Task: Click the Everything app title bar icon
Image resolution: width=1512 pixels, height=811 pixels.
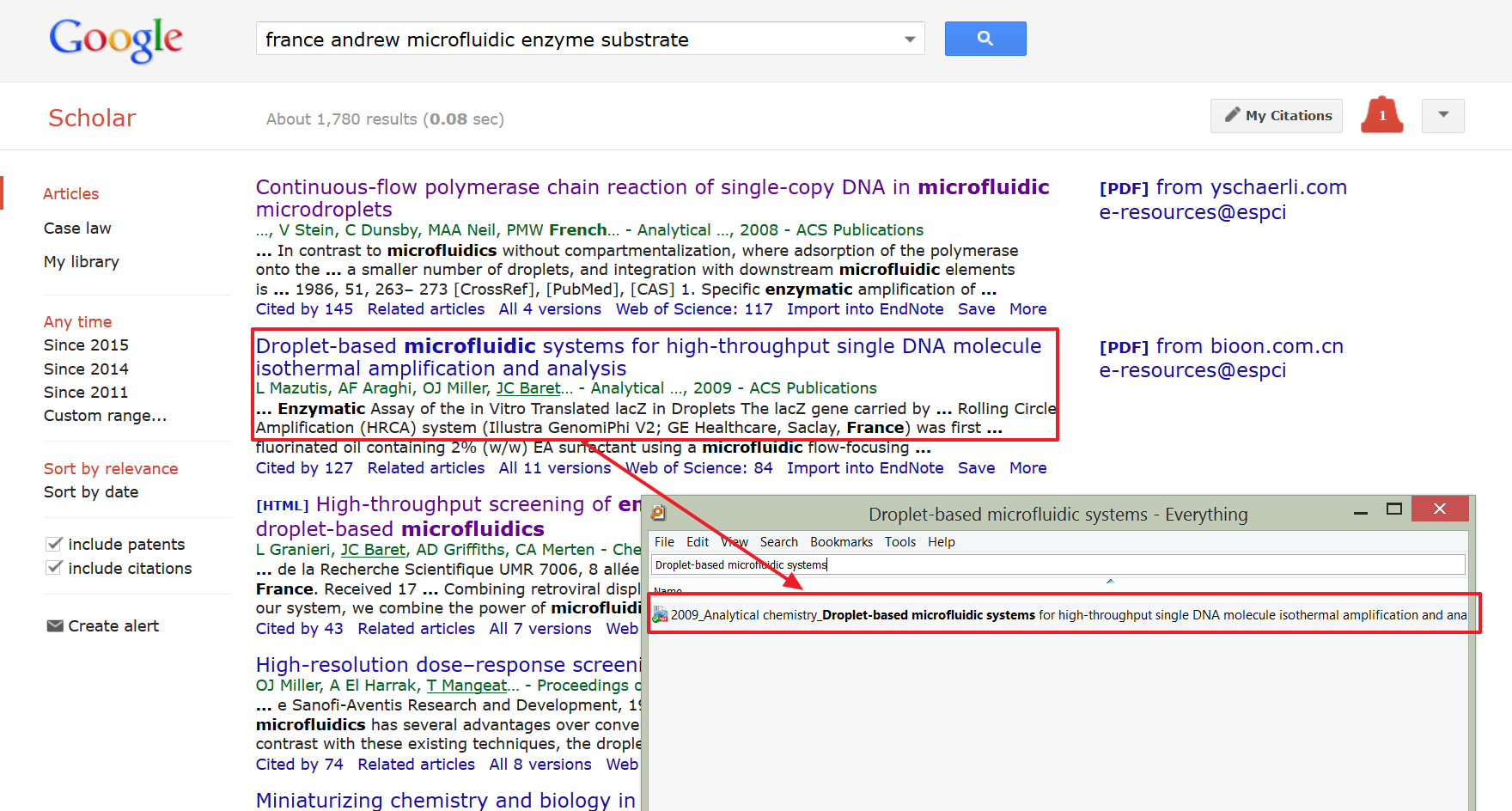Action: [658, 513]
